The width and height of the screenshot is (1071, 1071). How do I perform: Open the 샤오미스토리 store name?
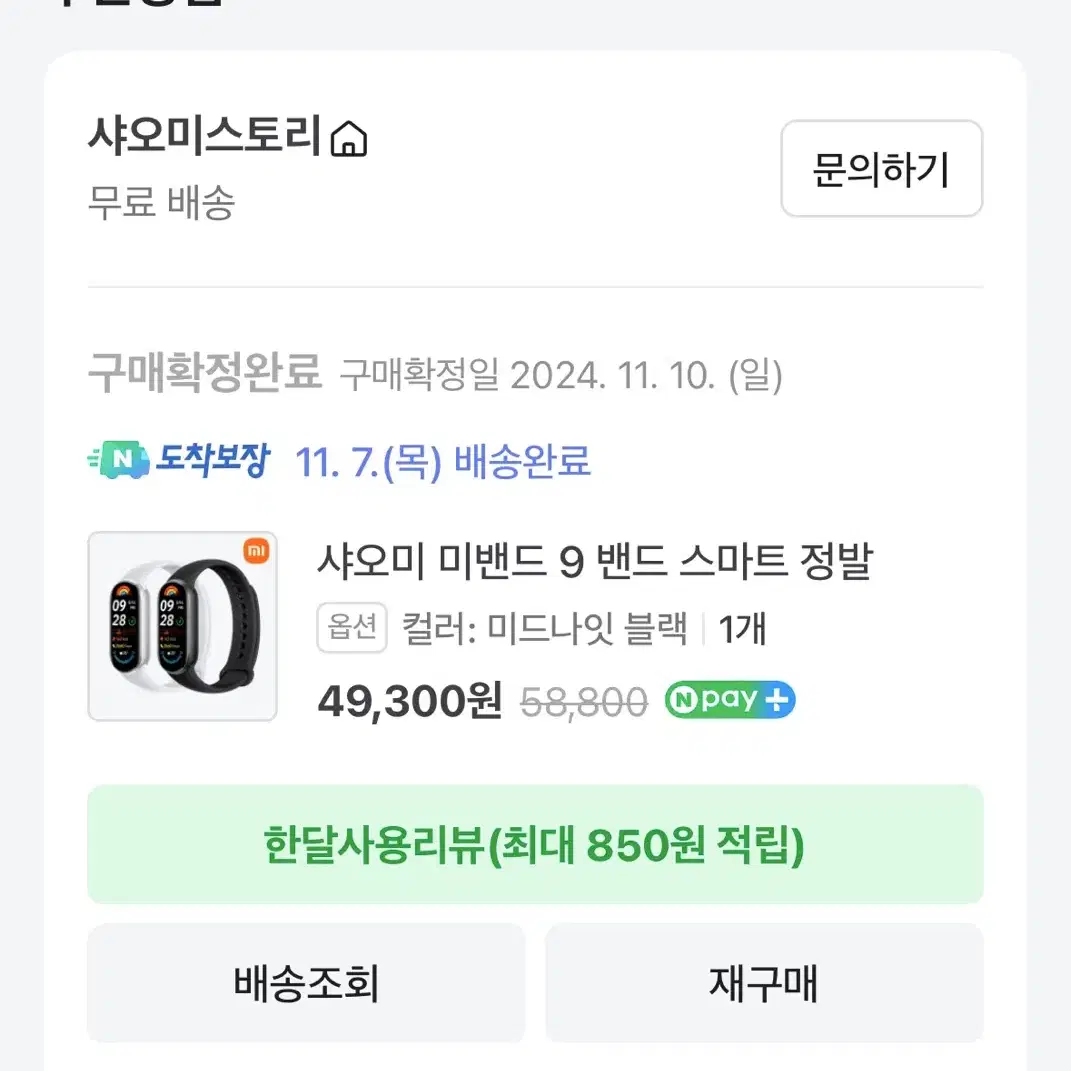tap(204, 136)
